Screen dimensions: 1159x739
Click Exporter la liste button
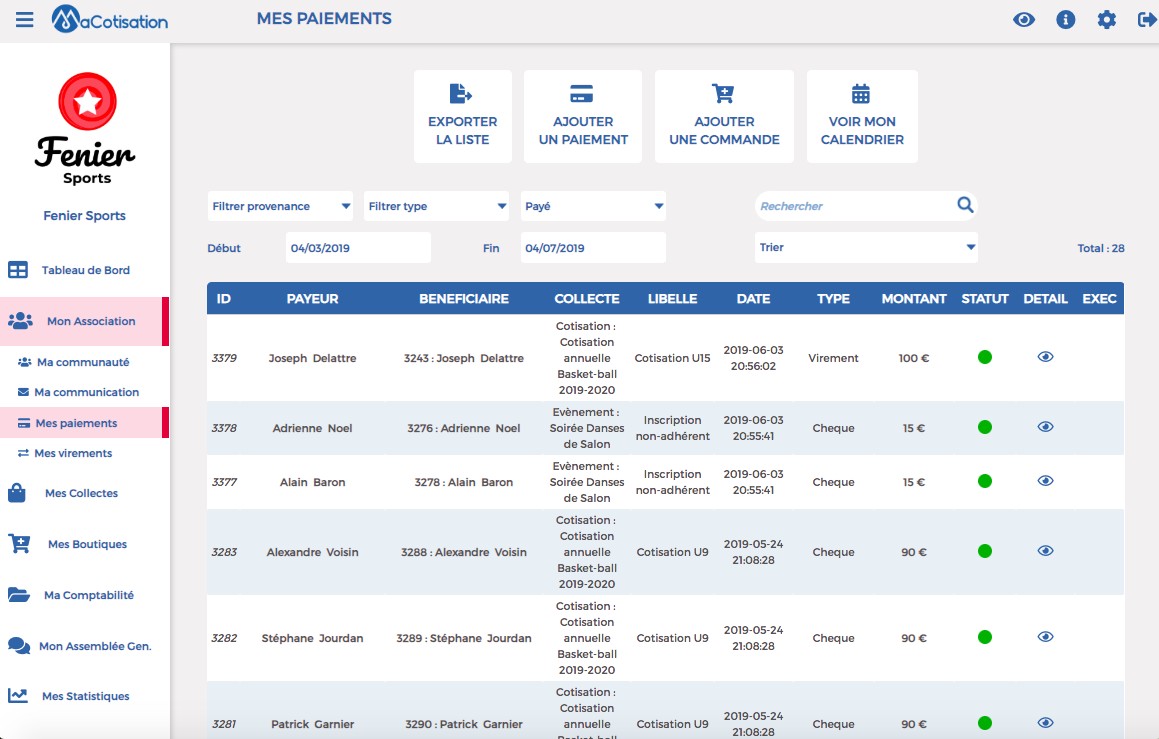463,117
